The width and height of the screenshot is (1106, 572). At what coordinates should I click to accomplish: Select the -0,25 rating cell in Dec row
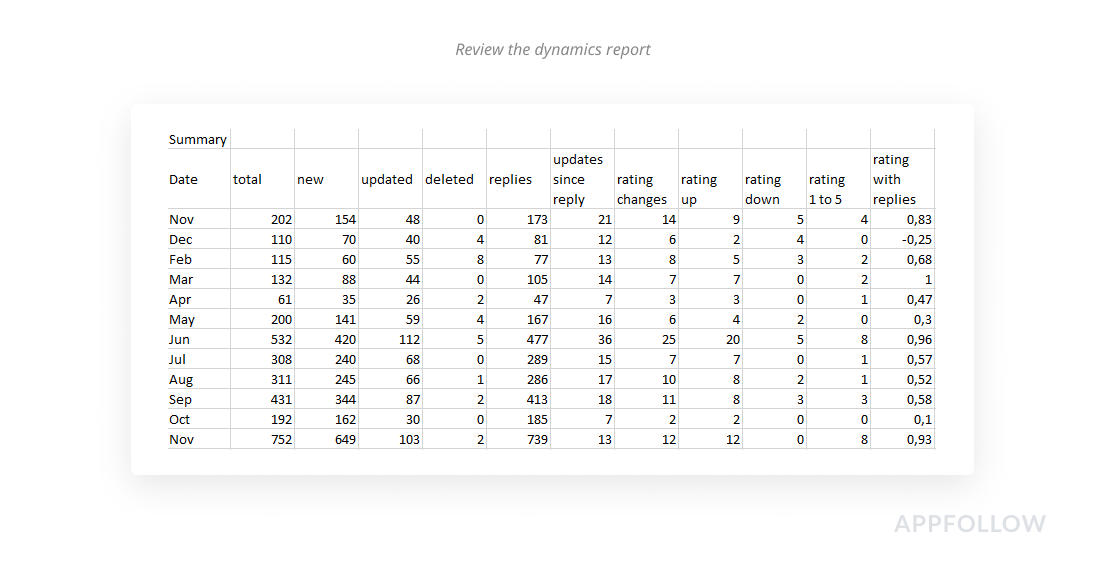(x=902, y=239)
